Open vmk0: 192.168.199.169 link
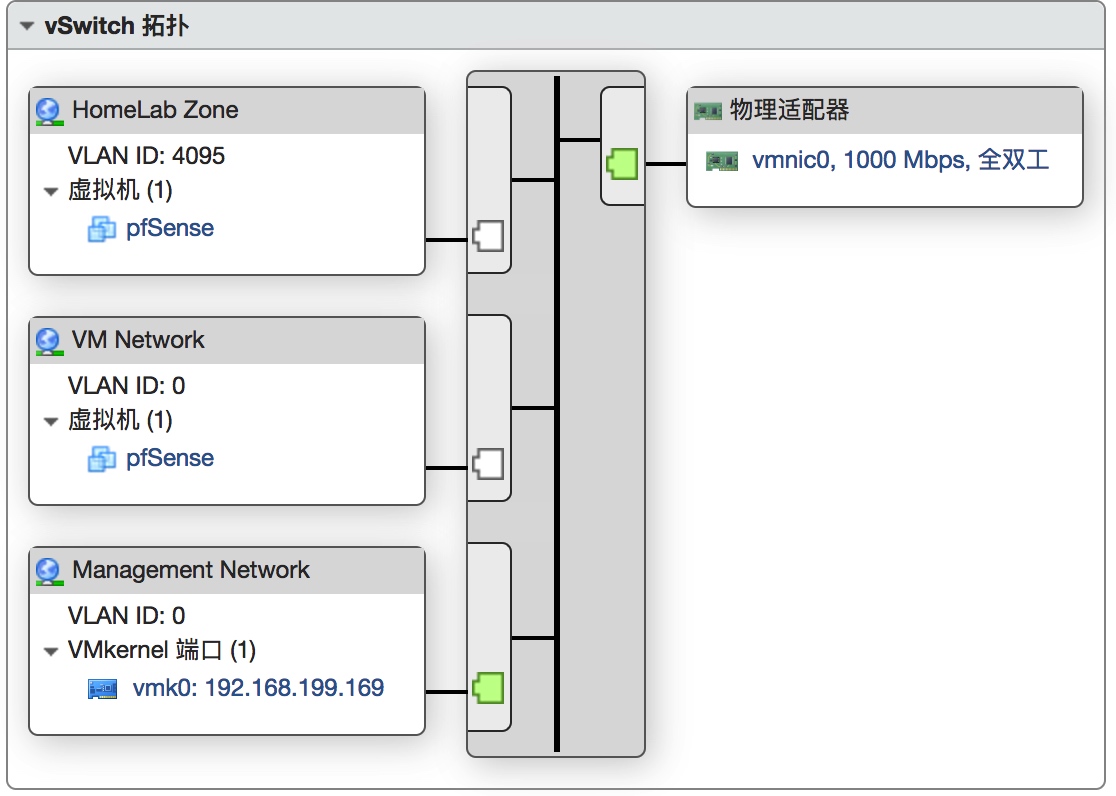Viewport: 1116px width, 796px height. pos(258,688)
